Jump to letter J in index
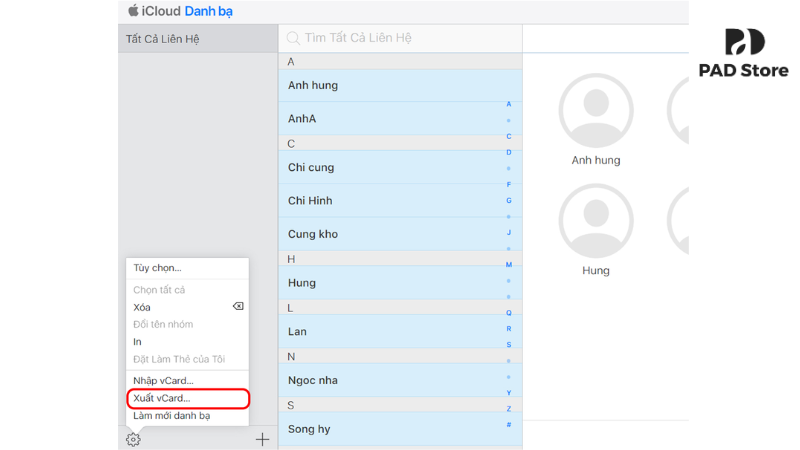Viewport: 800px width, 450px height. (x=509, y=232)
